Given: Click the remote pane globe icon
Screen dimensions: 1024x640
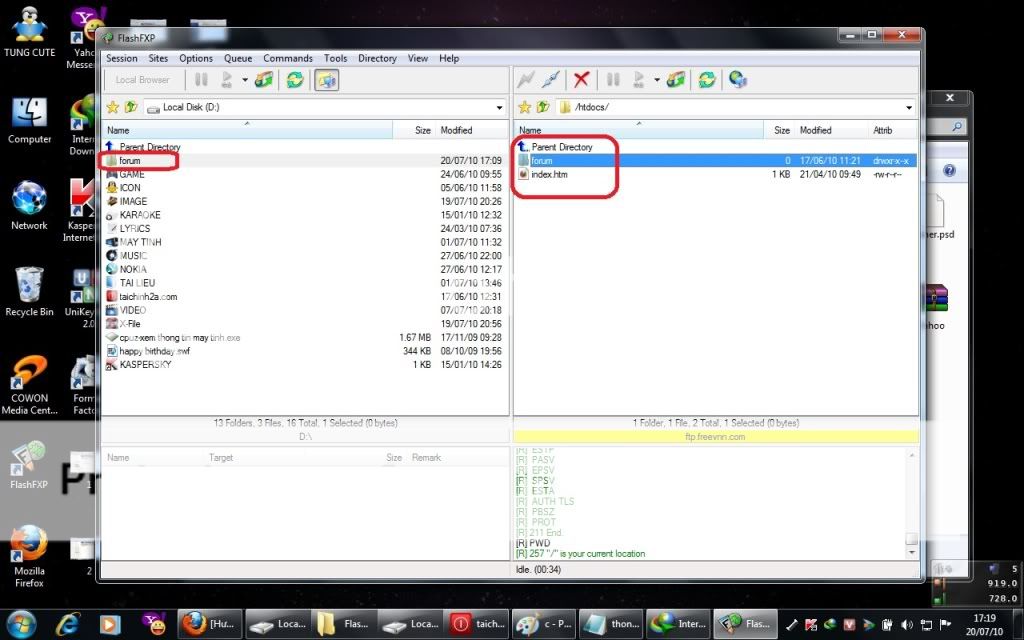Looking at the screenshot, I should (738, 80).
